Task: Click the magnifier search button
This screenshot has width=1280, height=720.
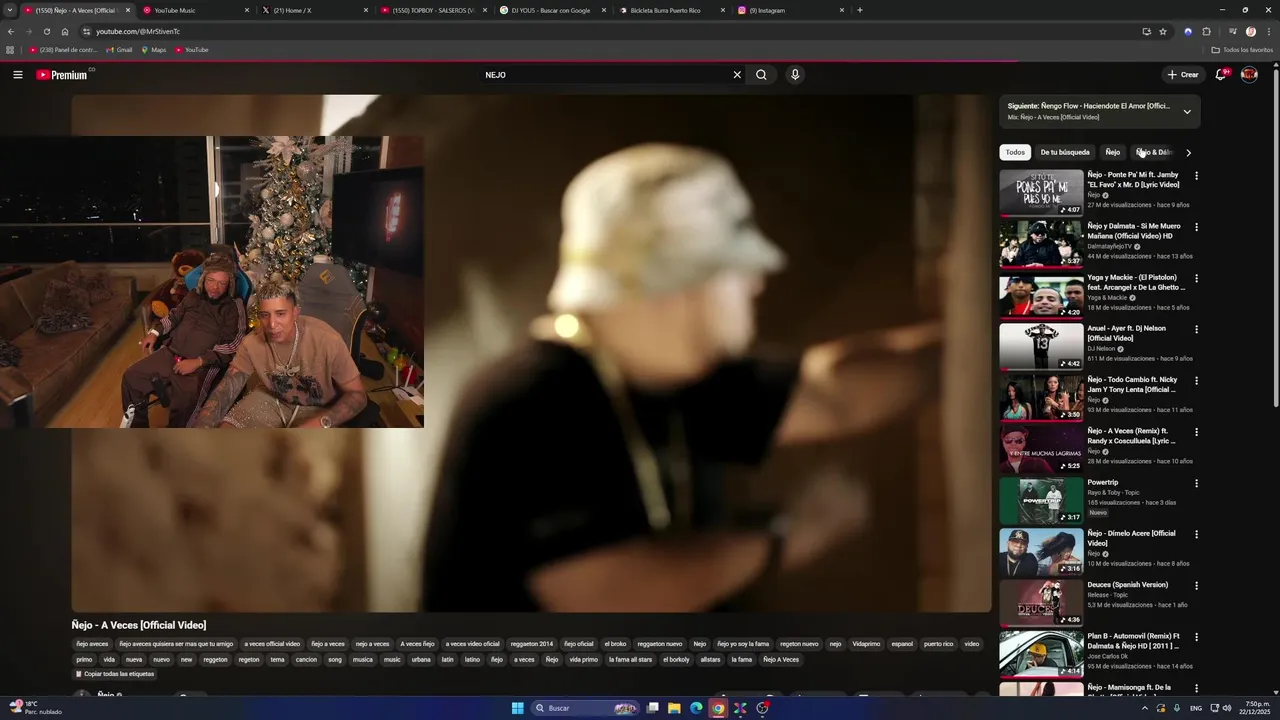Action: [761, 75]
